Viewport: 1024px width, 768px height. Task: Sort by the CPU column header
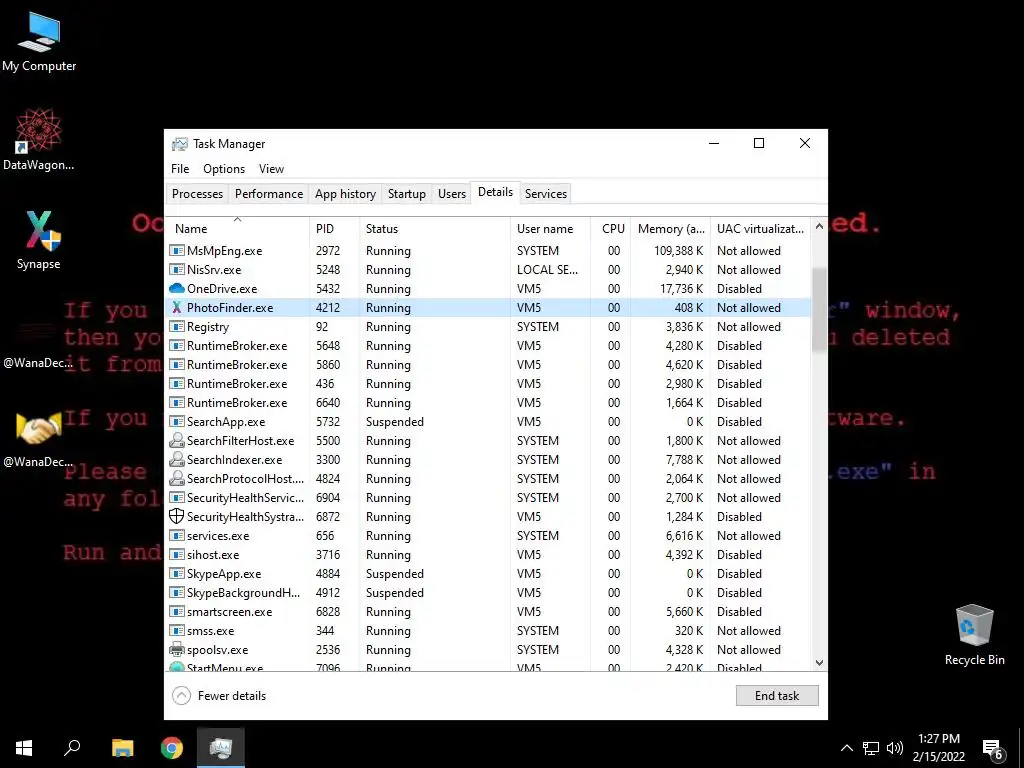tap(611, 229)
